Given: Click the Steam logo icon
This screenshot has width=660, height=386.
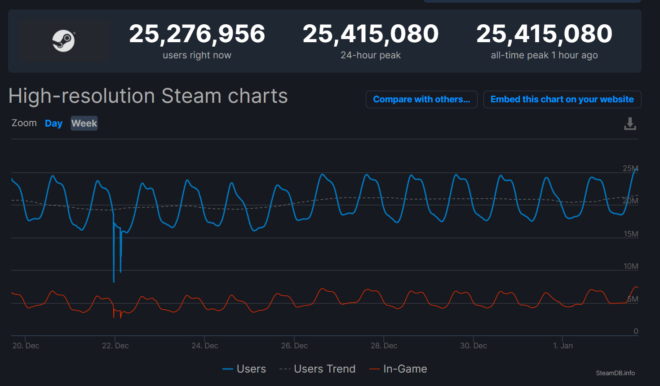Looking at the screenshot, I should [x=64, y=41].
